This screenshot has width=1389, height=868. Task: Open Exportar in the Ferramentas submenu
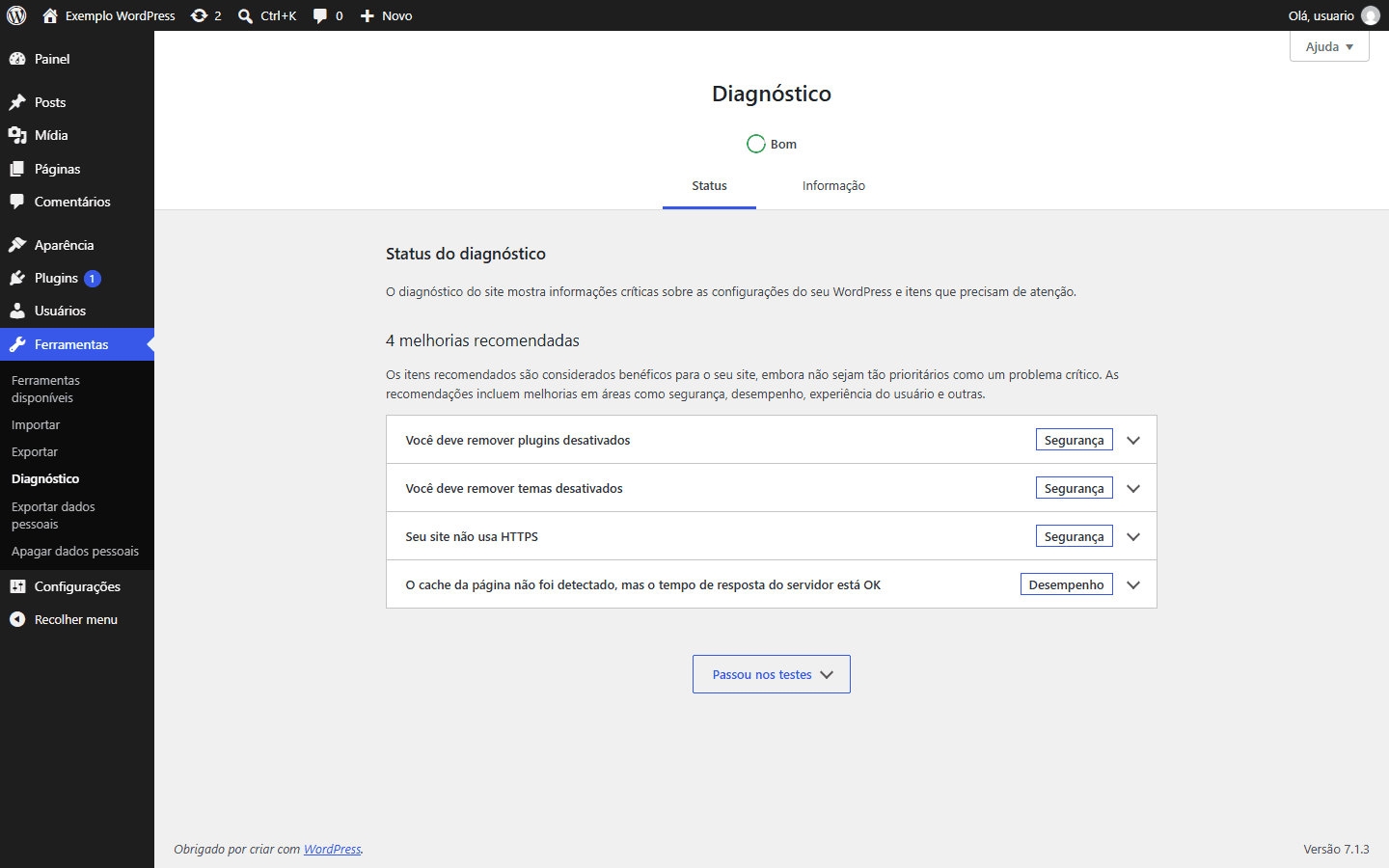[x=35, y=451]
